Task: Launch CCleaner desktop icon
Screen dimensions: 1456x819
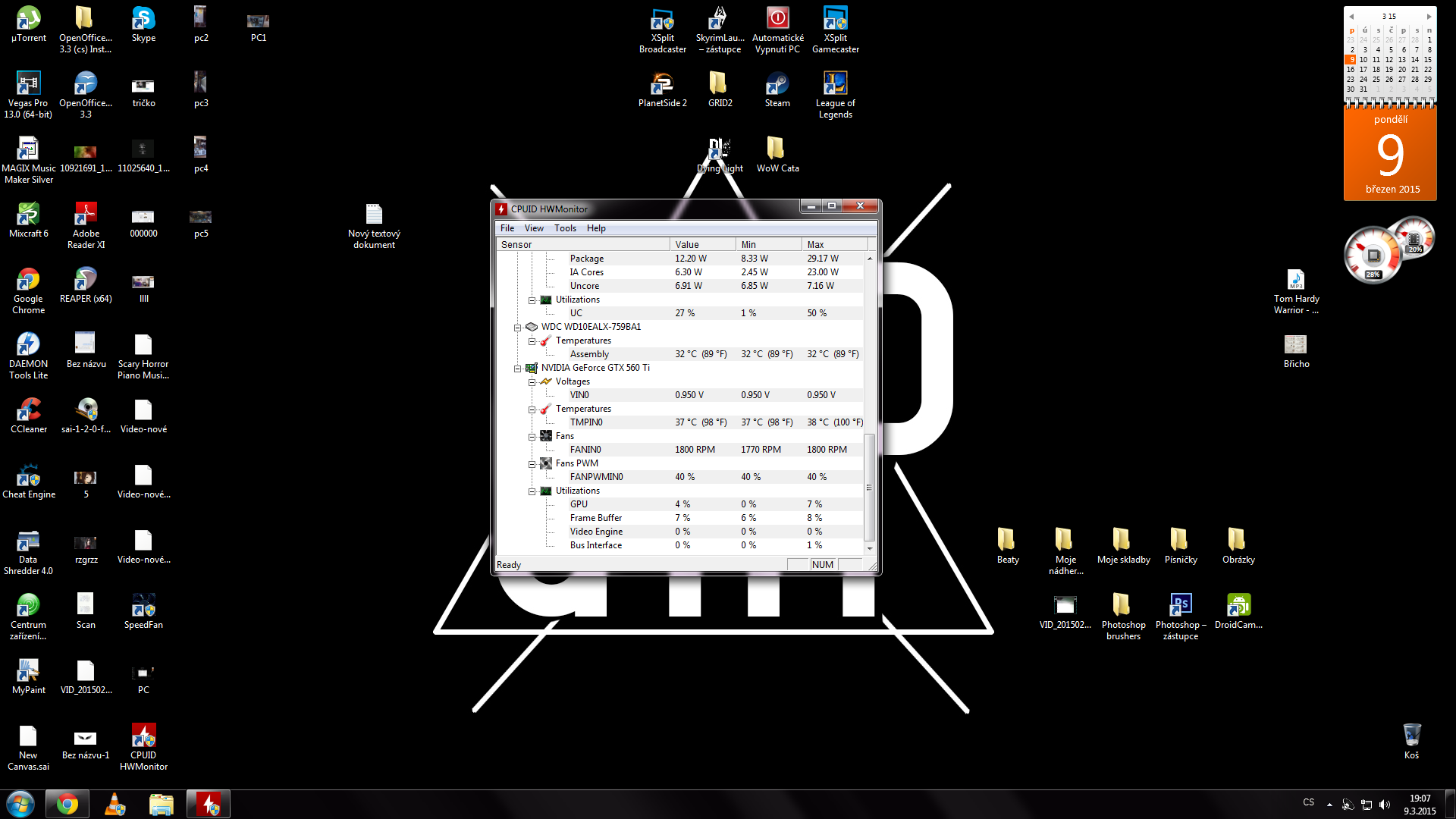Action: point(28,416)
